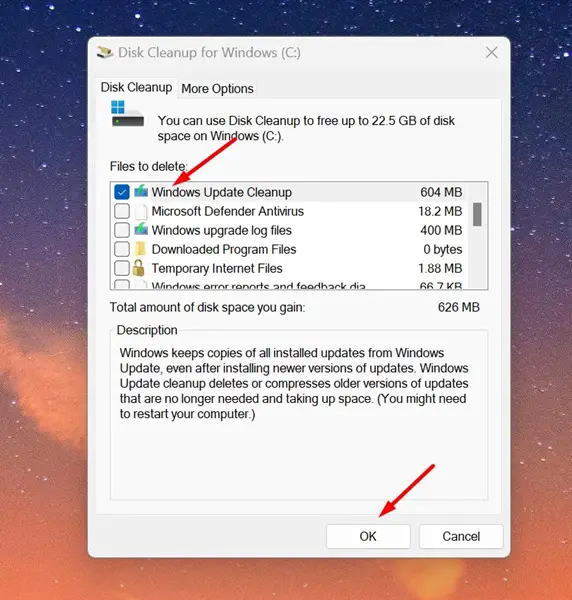The width and height of the screenshot is (572, 600).
Task: Click the Disk Cleanup broom icon in title bar
Action: pyautogui.click(x=105, y=52)
